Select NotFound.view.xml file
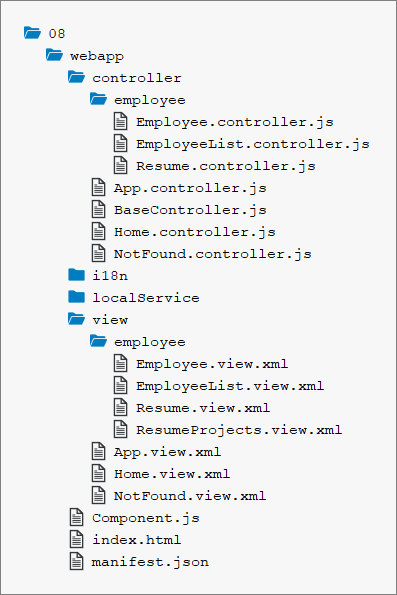 pos(190,496)
